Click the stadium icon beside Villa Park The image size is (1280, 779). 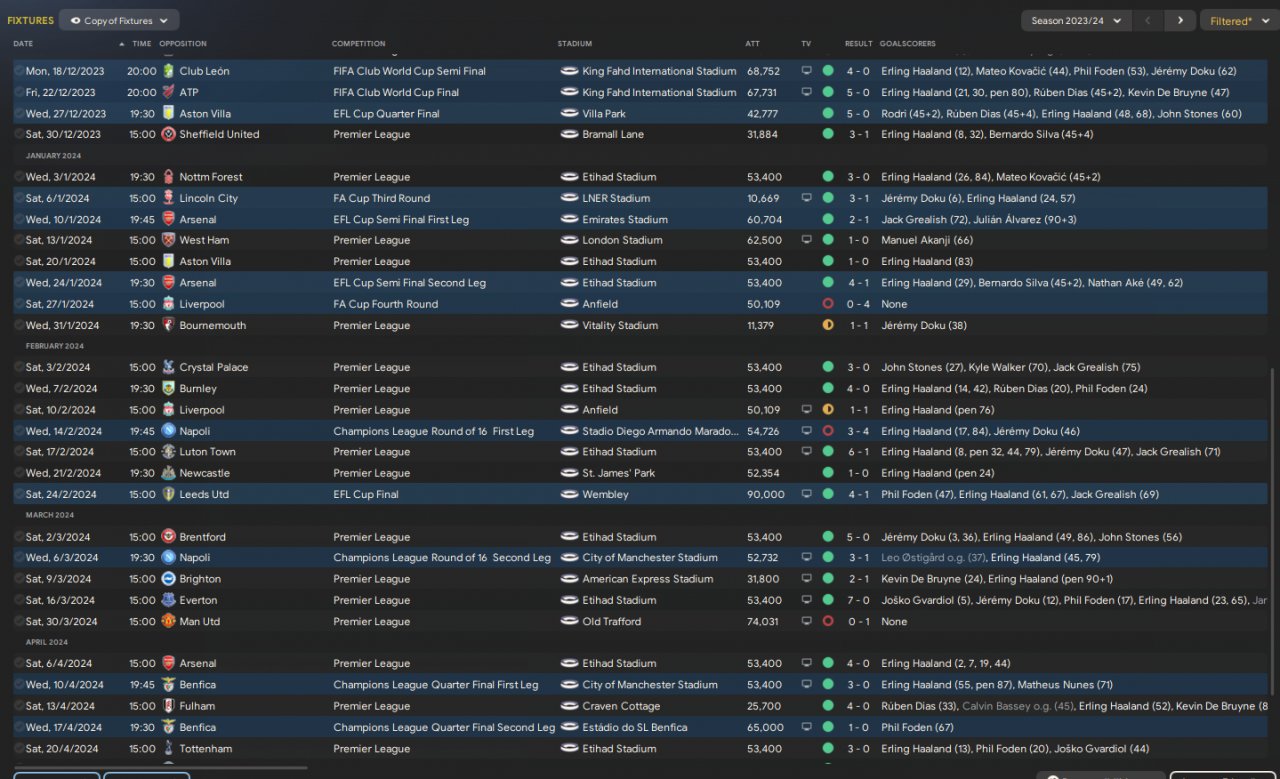[569, 114]
